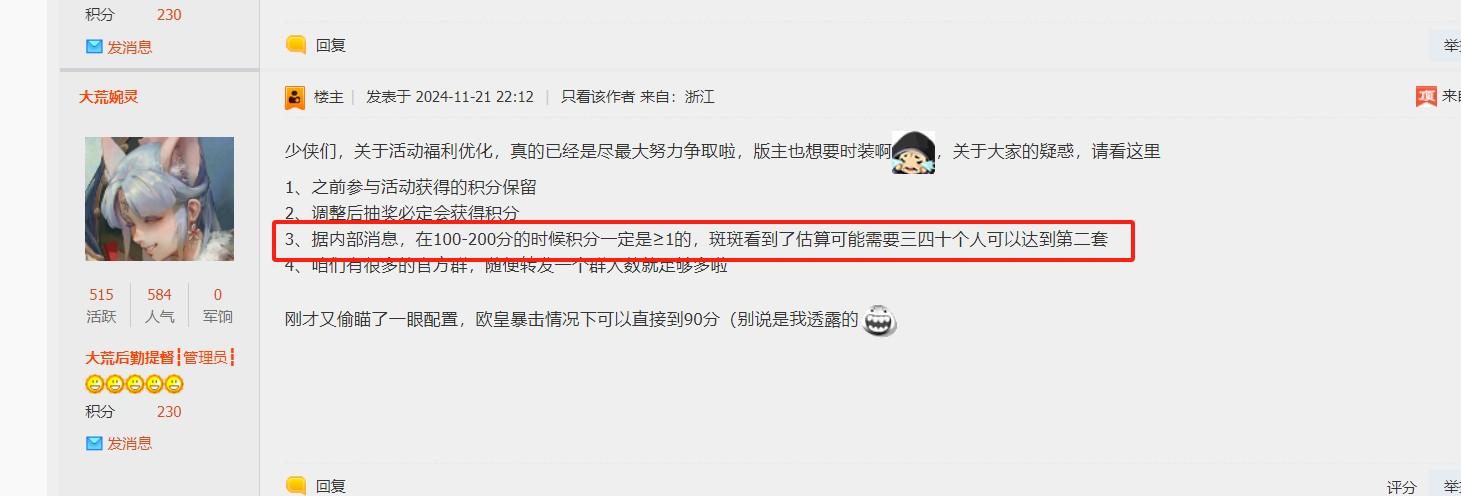Click the crying emoji after 时装啊
Viewport: 1461px width, 496px height.
pos(913,152)
